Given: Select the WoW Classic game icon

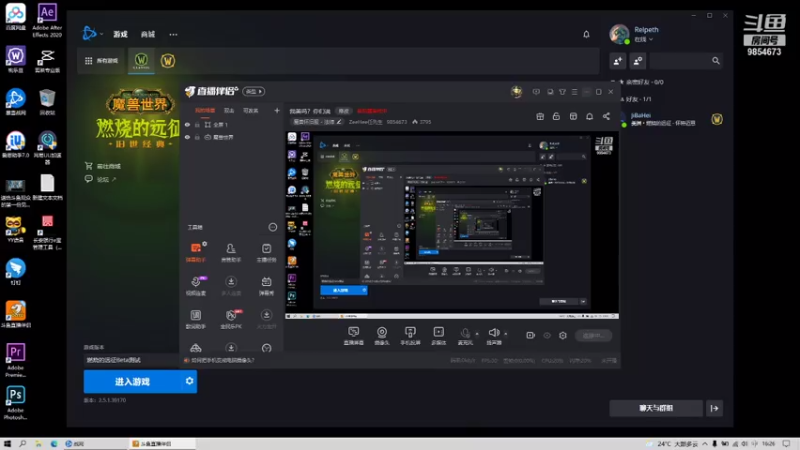Looking at the screenshot, I should pos(141,61).
